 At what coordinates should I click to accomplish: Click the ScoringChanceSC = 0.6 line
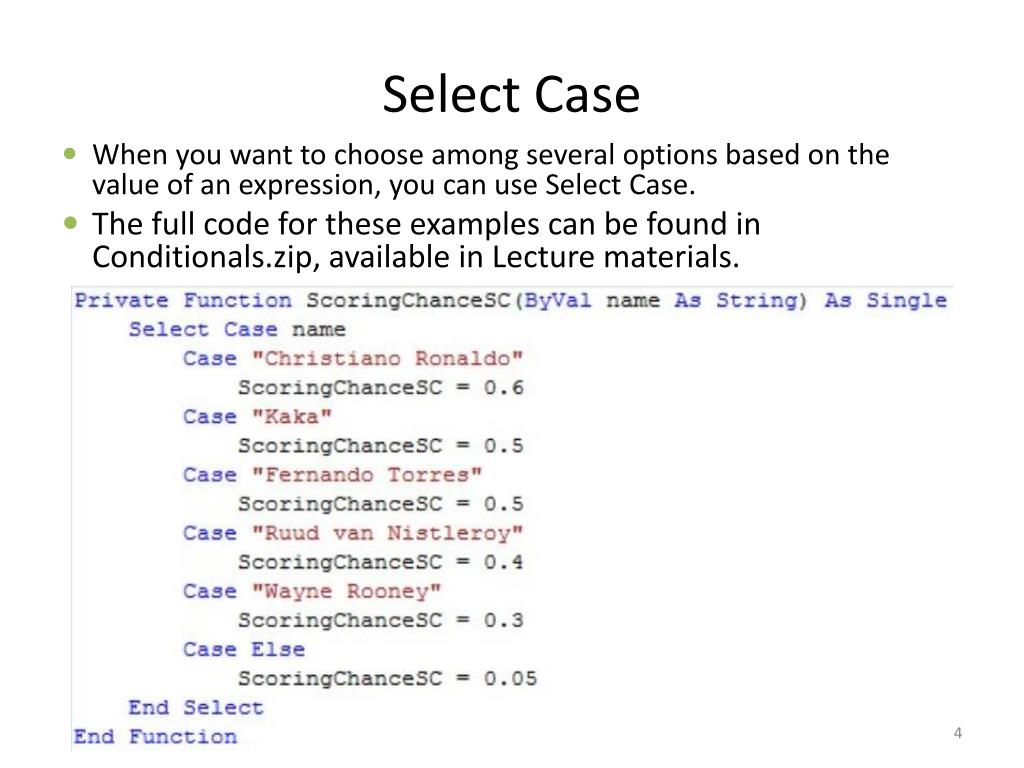(x=381, y=387)
